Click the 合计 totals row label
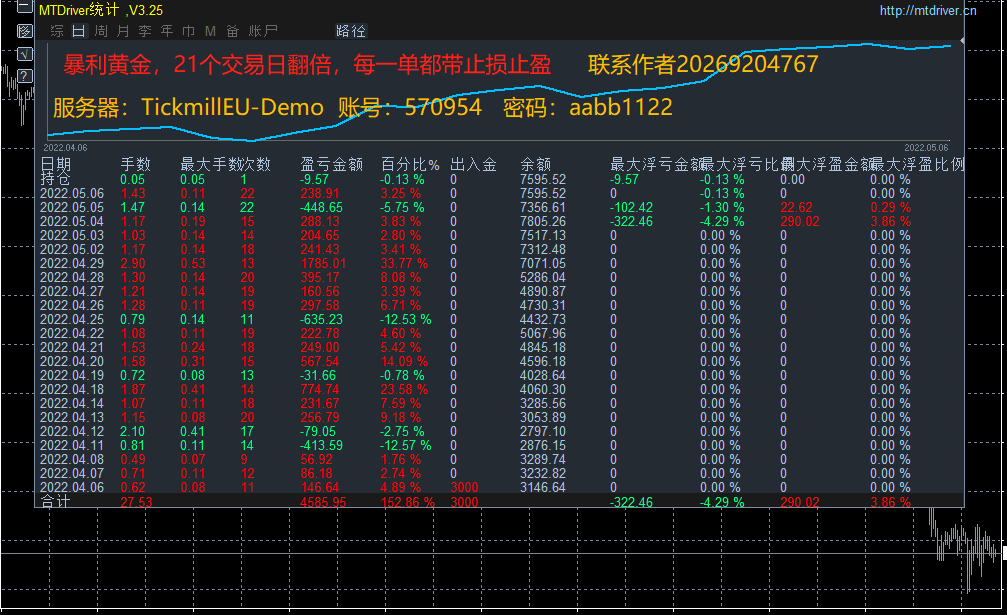The width and height of the screenshot is (1007, 615). tap(55, 501)
